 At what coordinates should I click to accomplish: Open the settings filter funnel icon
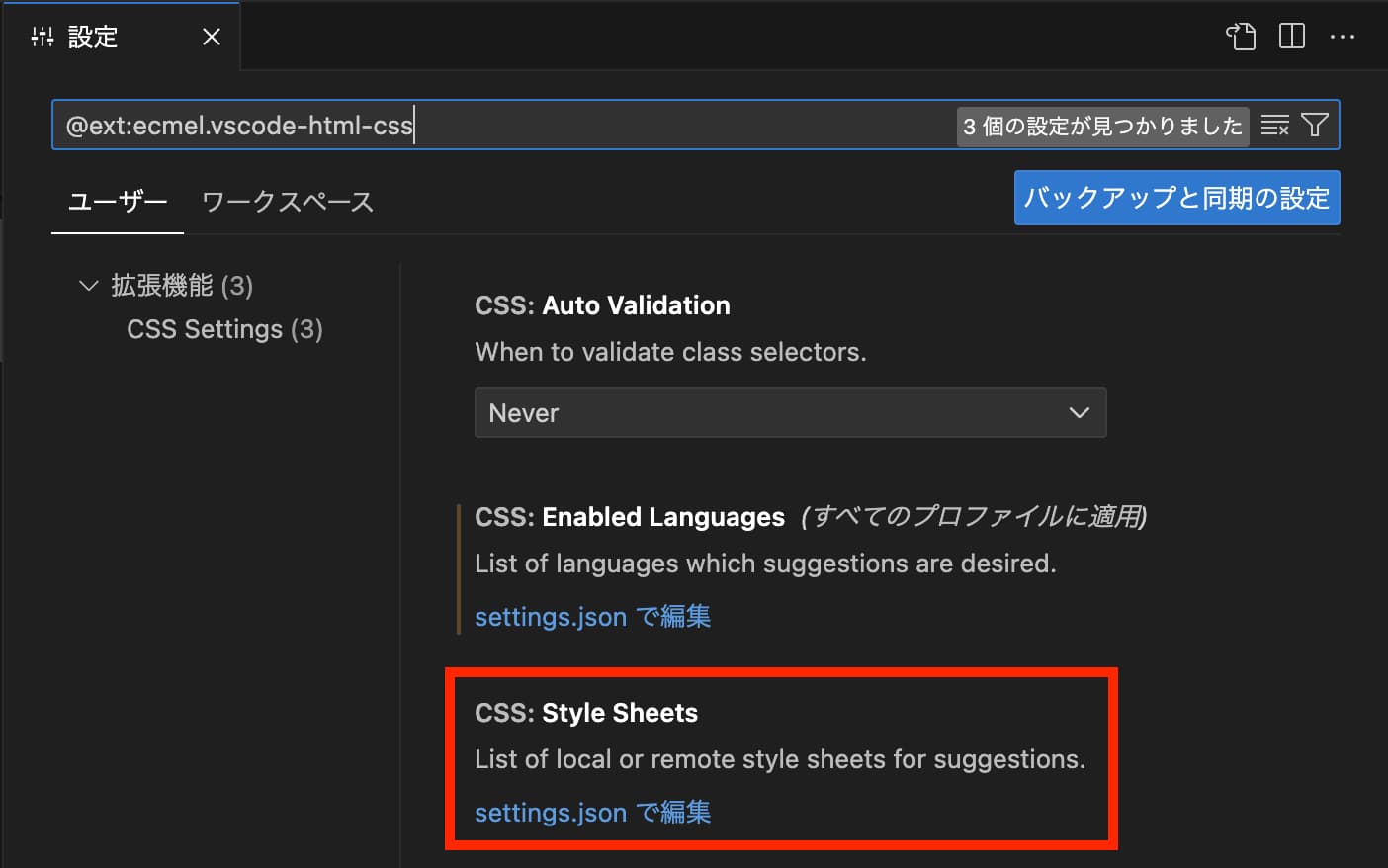[x=1315, y=126]
